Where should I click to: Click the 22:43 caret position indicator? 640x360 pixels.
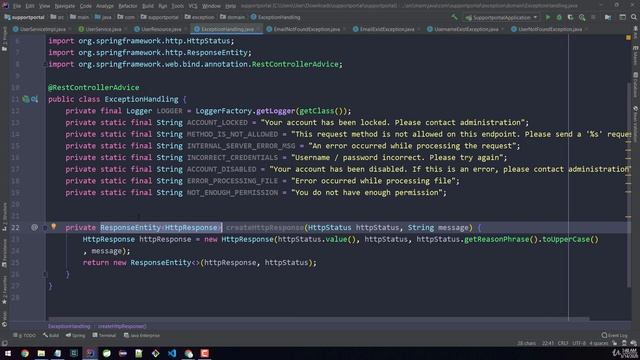coord(548,343)
